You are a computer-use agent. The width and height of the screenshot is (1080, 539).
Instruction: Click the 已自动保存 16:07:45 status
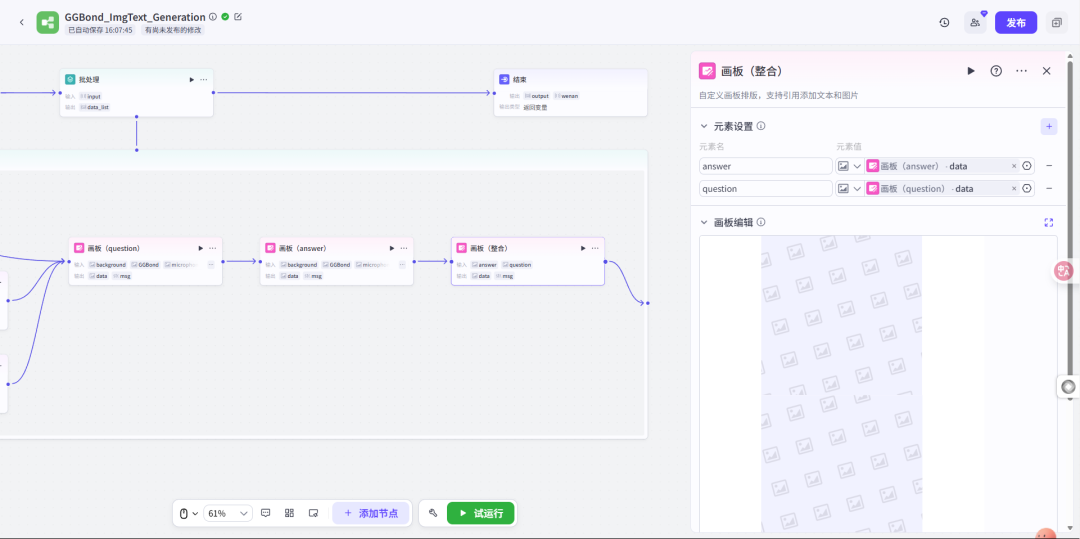point(101,30)
